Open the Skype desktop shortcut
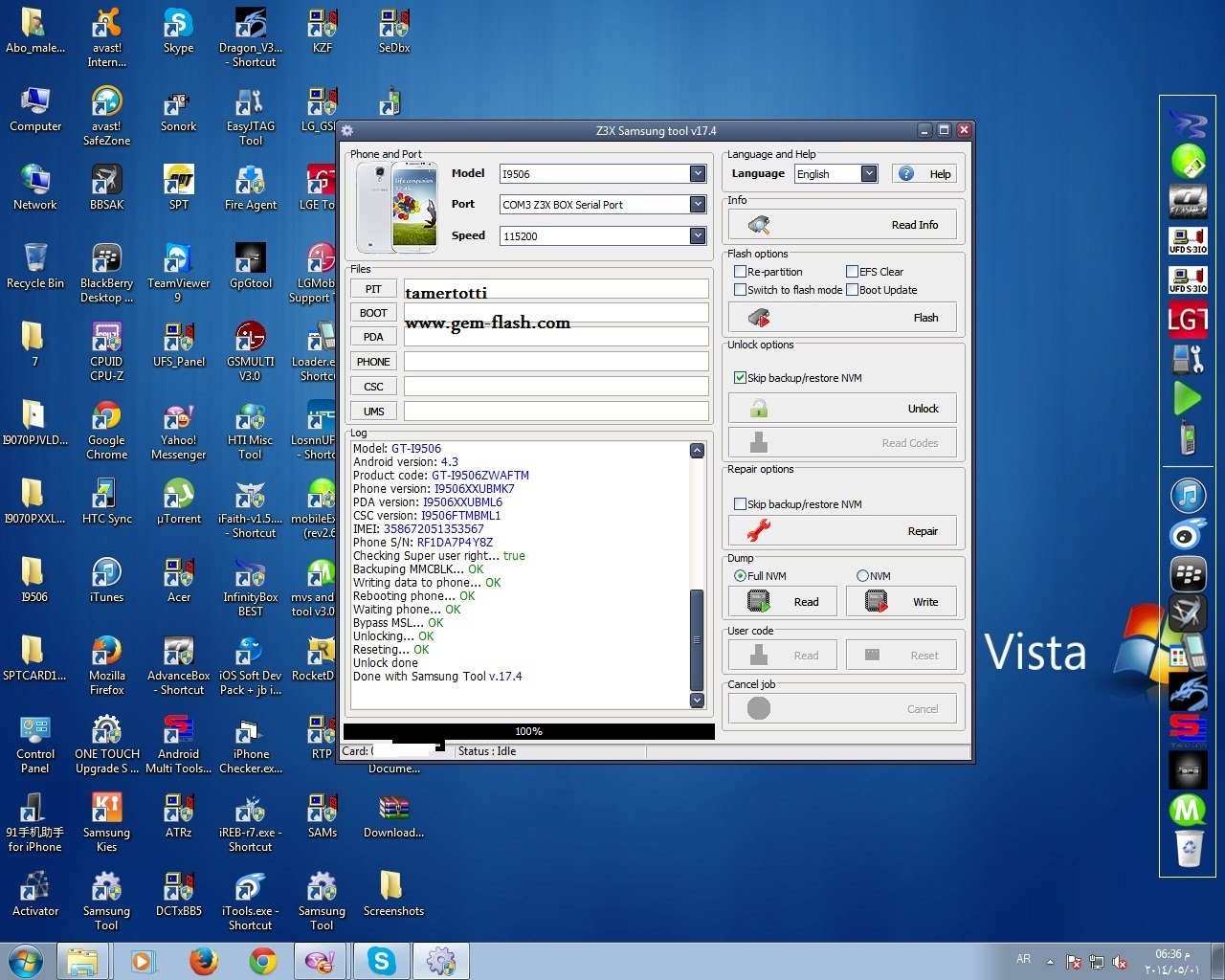1225x980 pixels. [x=178, y=31]
